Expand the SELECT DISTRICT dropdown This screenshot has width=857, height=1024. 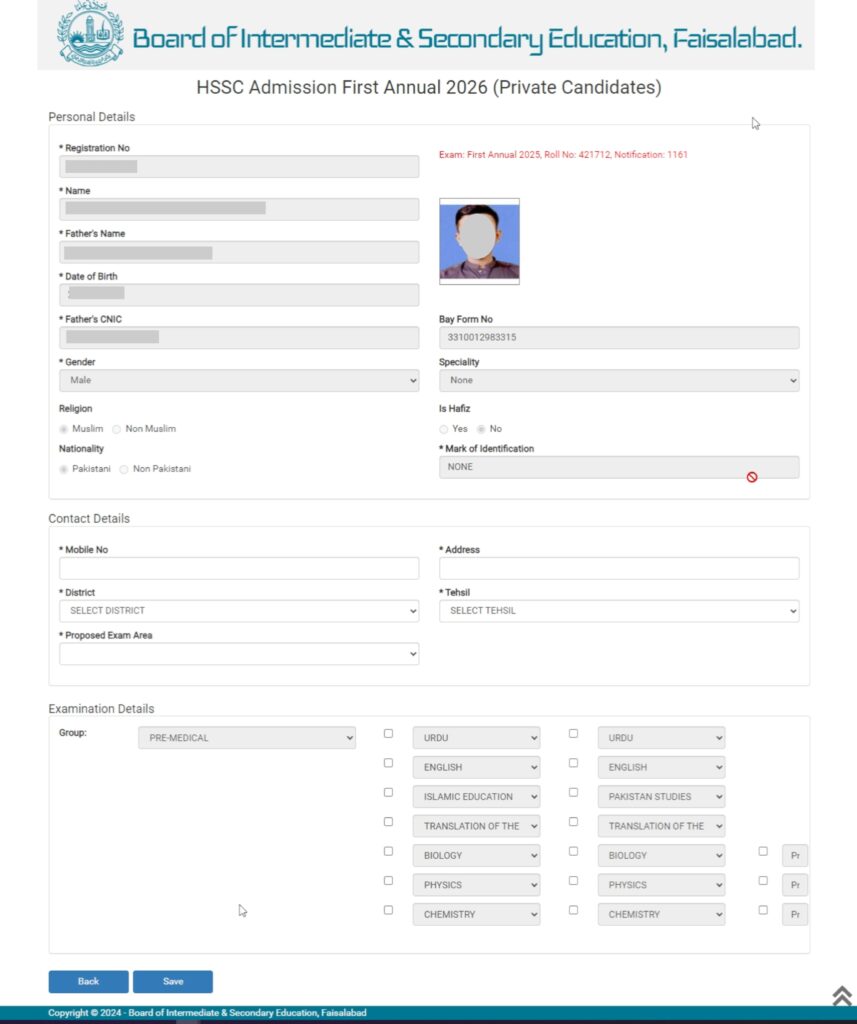239,611
